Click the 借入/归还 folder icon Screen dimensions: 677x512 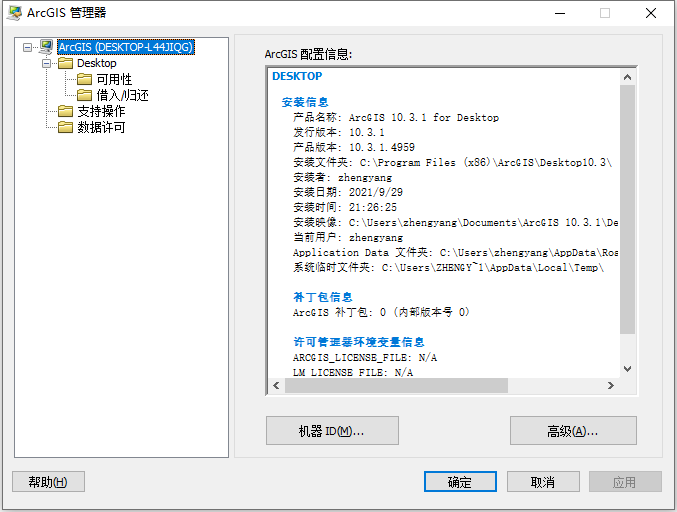(x=84, y=95)
